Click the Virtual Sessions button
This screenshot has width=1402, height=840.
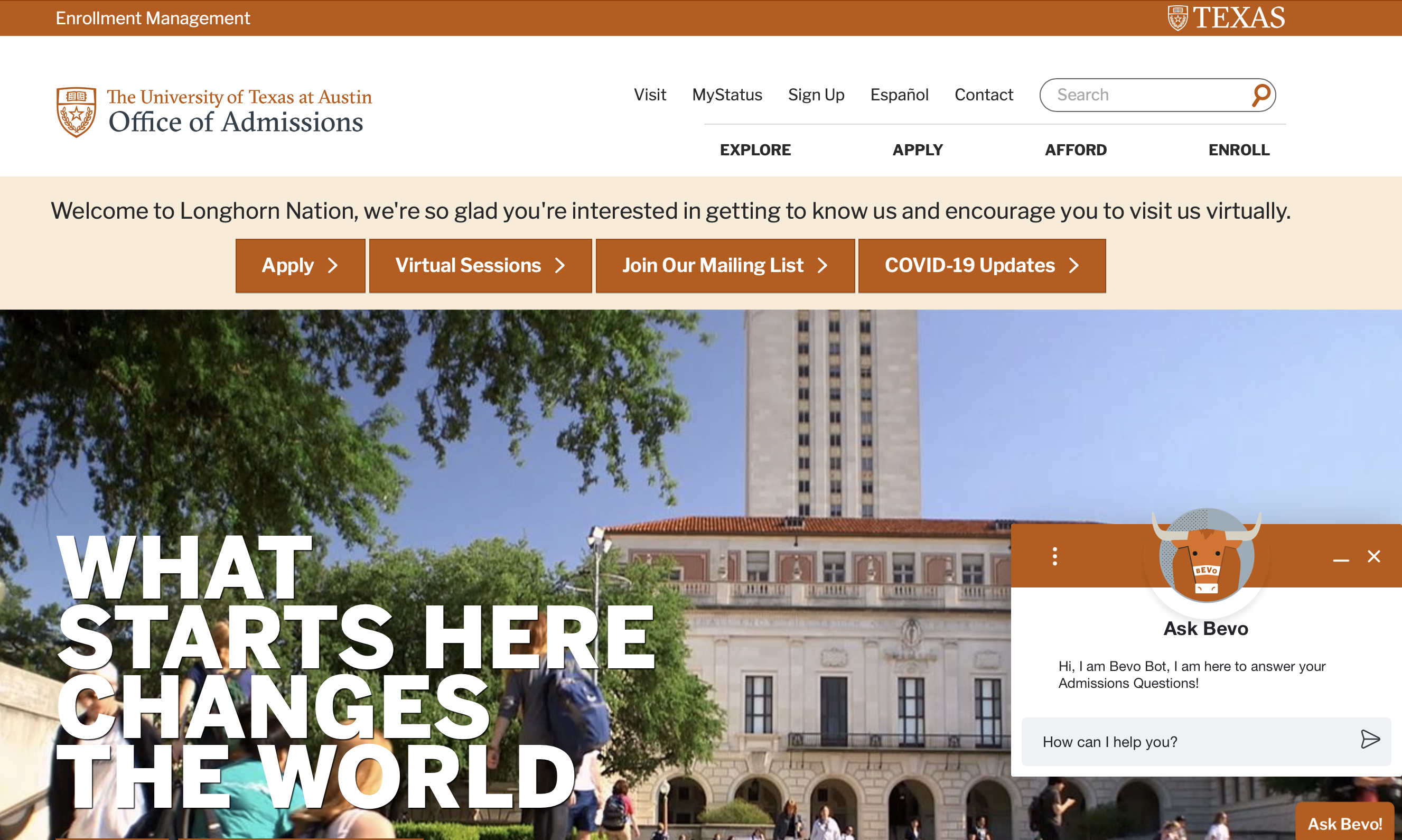pyautogui.click(x=480, y=265)
